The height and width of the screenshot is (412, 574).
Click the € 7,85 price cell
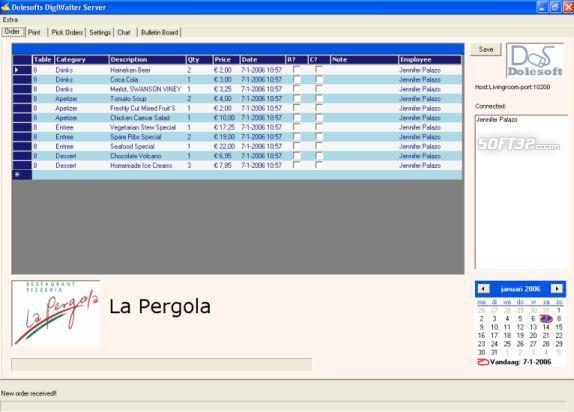226,165
